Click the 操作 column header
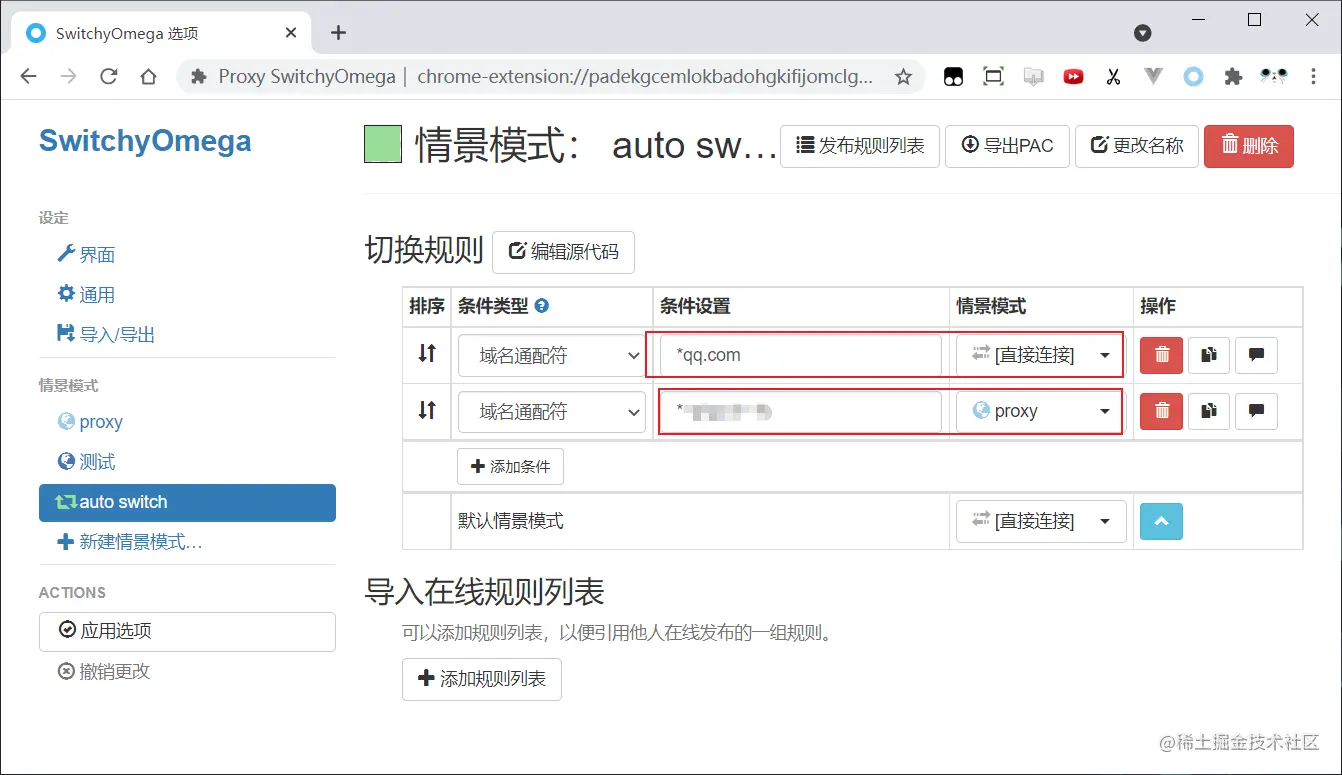This screenshot has height=775, width=1342. click(1158, 306)
